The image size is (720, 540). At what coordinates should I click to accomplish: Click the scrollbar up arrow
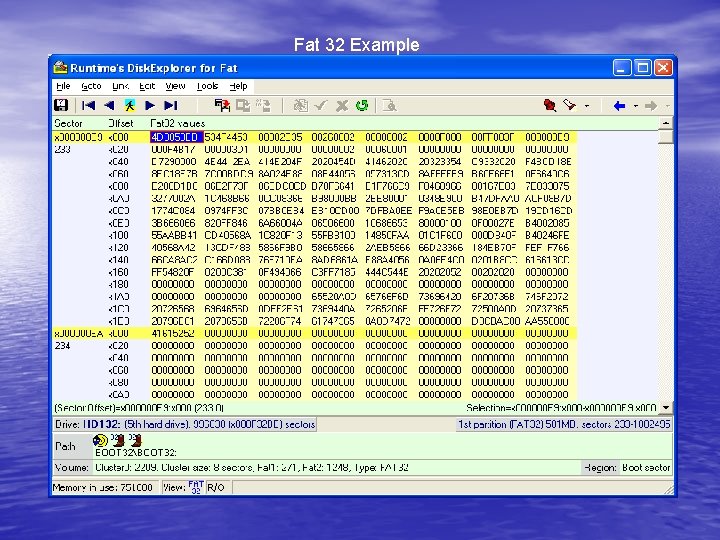click(x=666, y=123)
